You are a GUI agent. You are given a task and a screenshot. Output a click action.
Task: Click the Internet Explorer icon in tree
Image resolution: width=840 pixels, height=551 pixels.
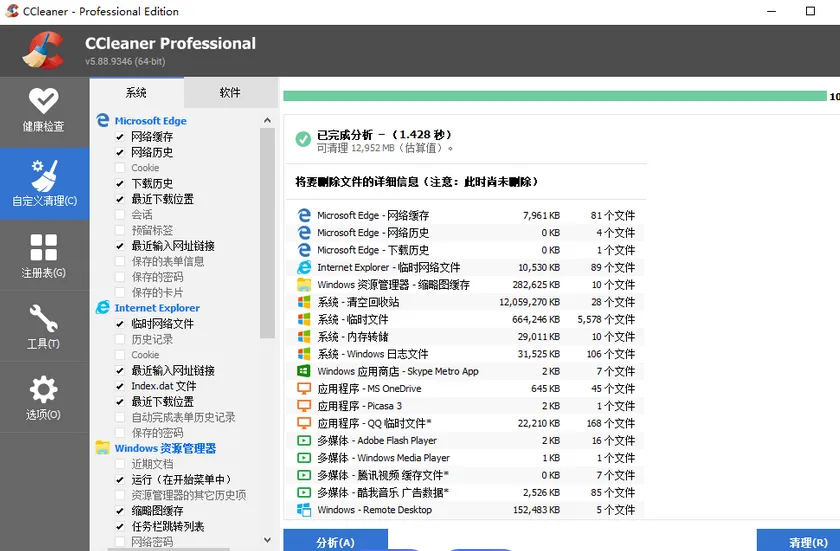(102, 307)
